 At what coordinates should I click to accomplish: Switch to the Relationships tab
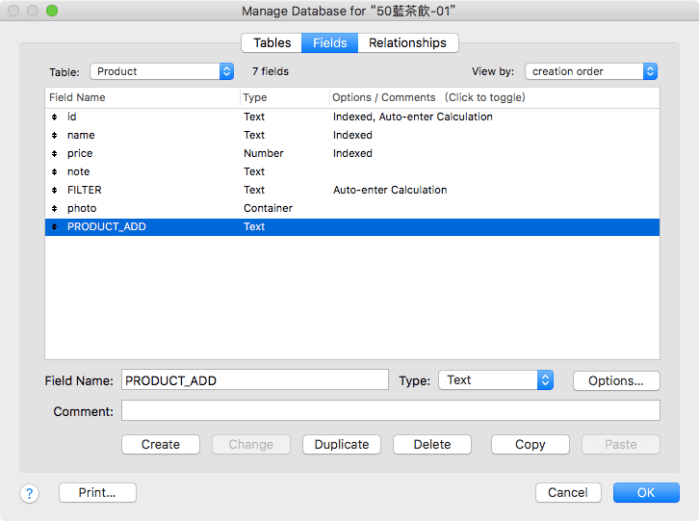click(407, 43)
